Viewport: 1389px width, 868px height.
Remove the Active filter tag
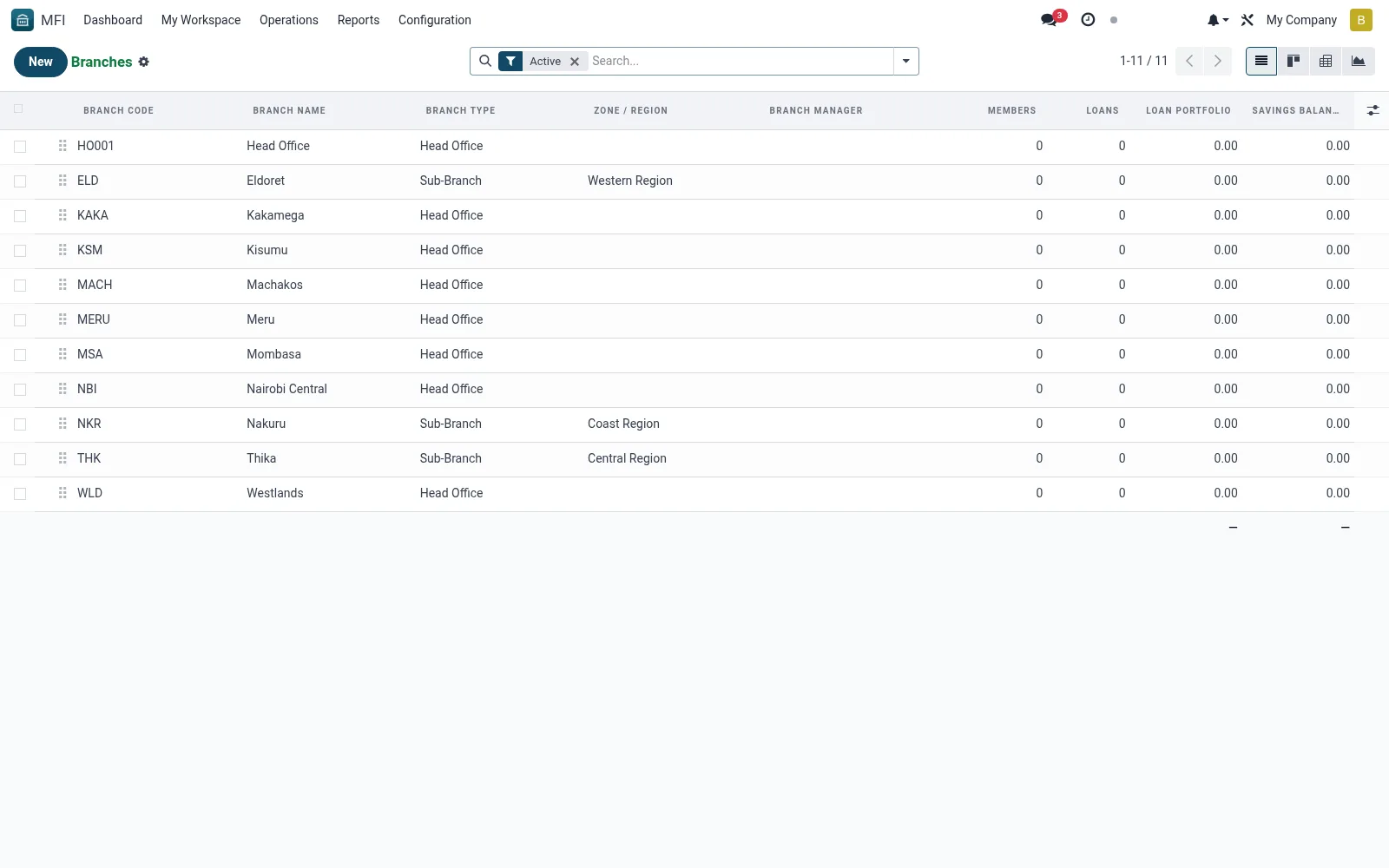pos(575,62)
